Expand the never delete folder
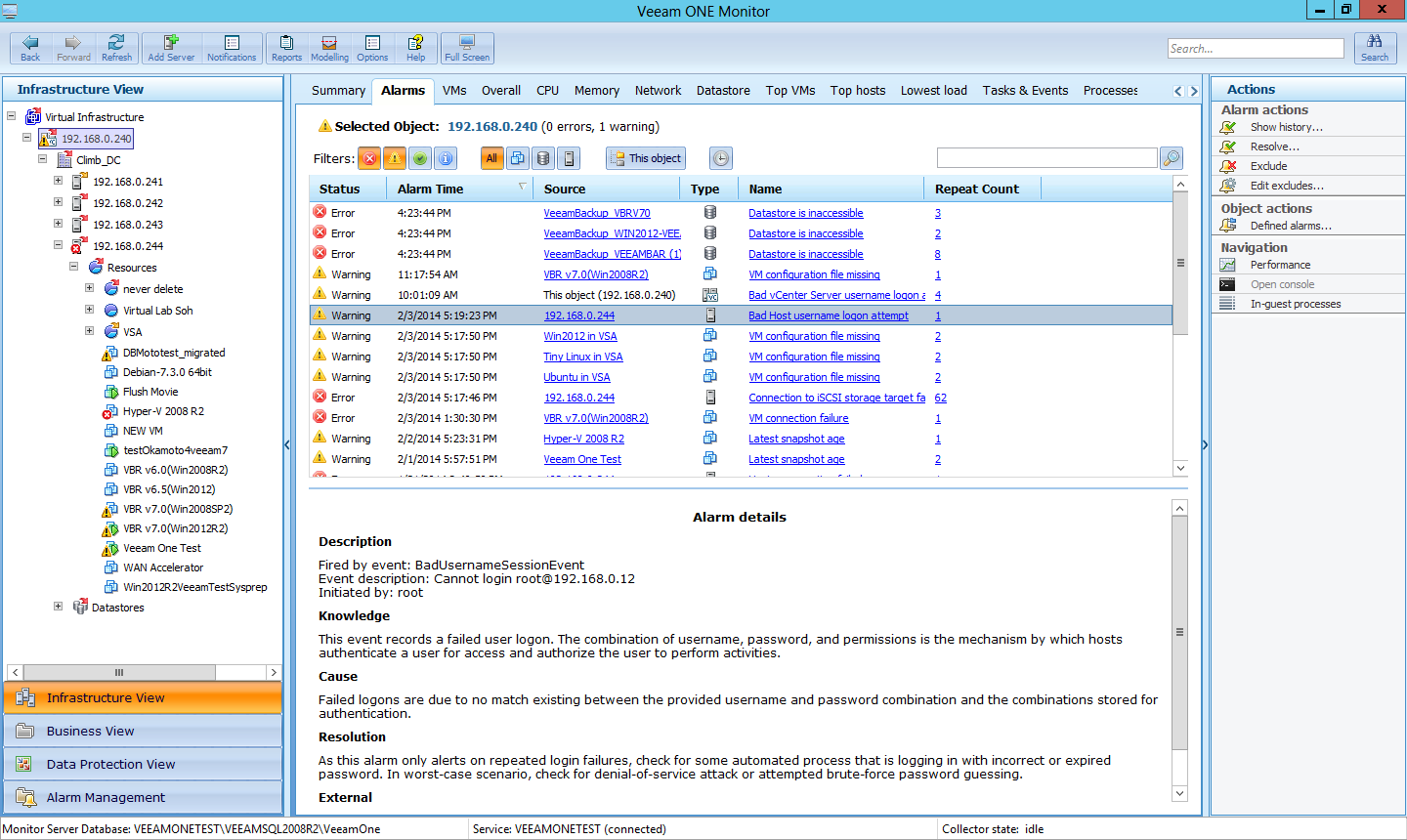This screenshot has width=1407, height=840. 90,288
